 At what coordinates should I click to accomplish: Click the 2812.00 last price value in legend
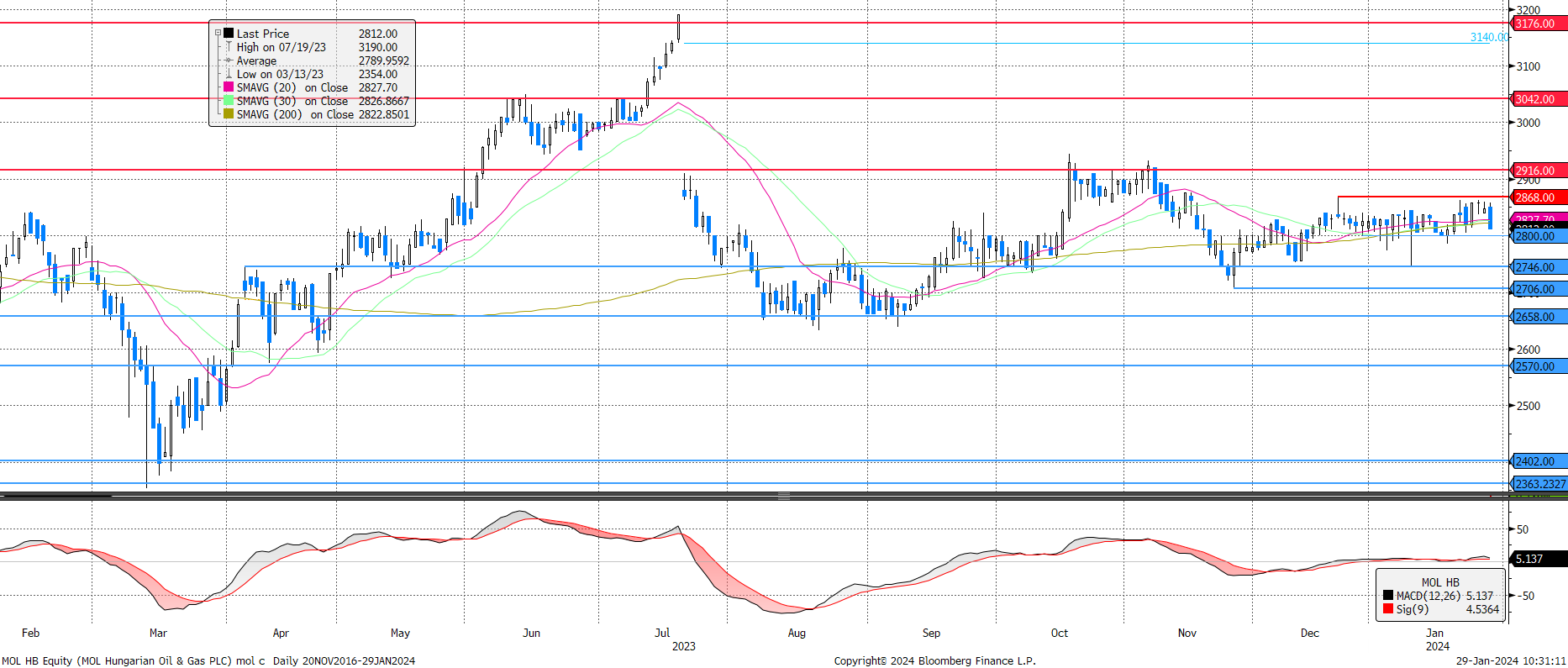(378, 34)
